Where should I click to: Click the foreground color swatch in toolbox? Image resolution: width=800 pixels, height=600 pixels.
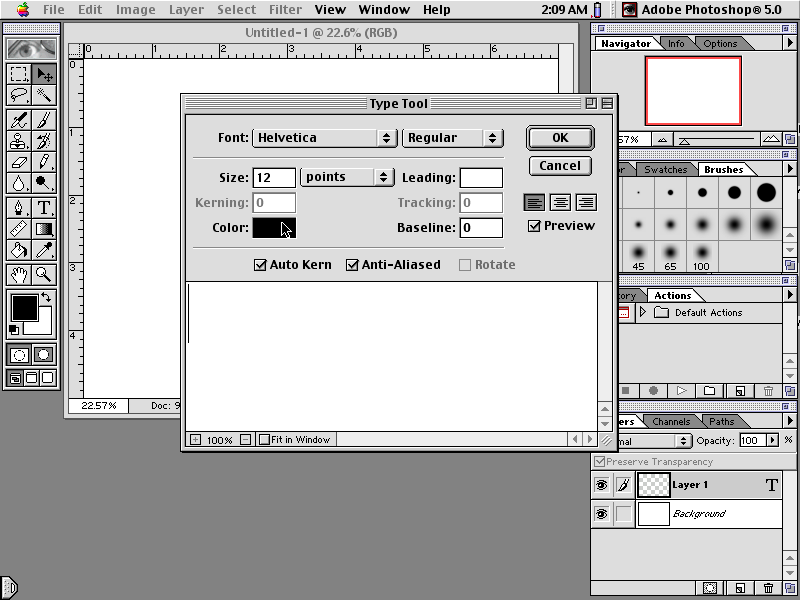click(24, 308)
